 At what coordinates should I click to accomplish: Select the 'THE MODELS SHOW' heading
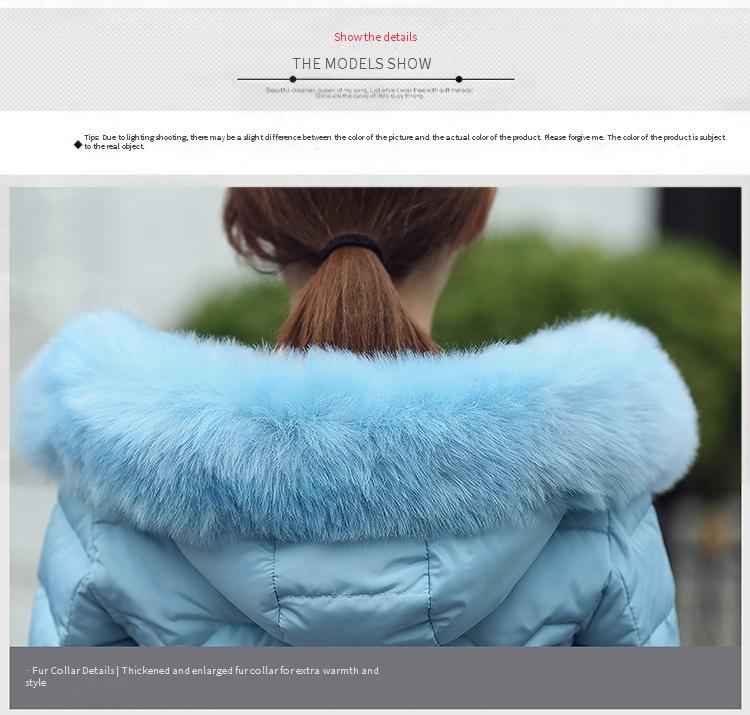point(362,64)
